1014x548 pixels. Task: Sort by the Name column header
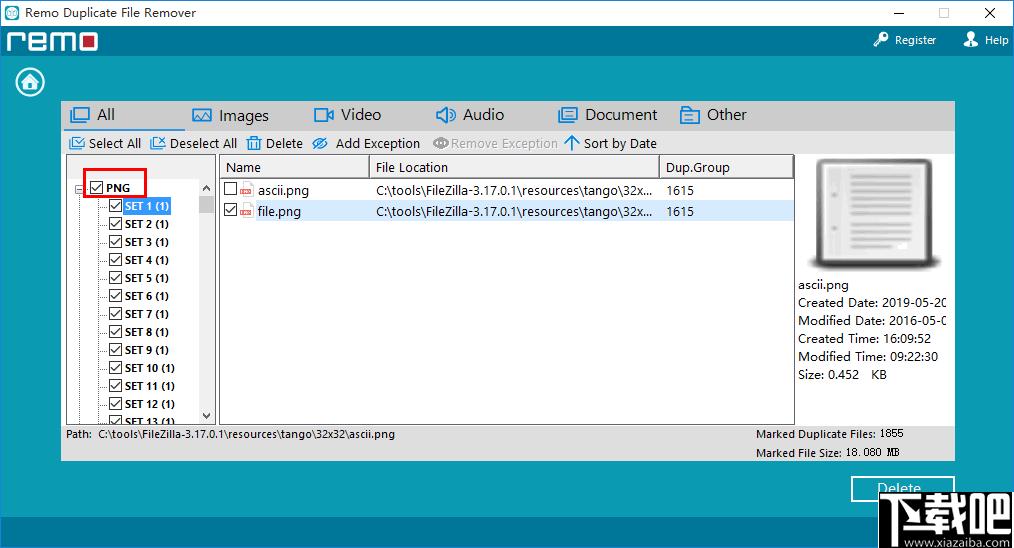tap(294, 167)
